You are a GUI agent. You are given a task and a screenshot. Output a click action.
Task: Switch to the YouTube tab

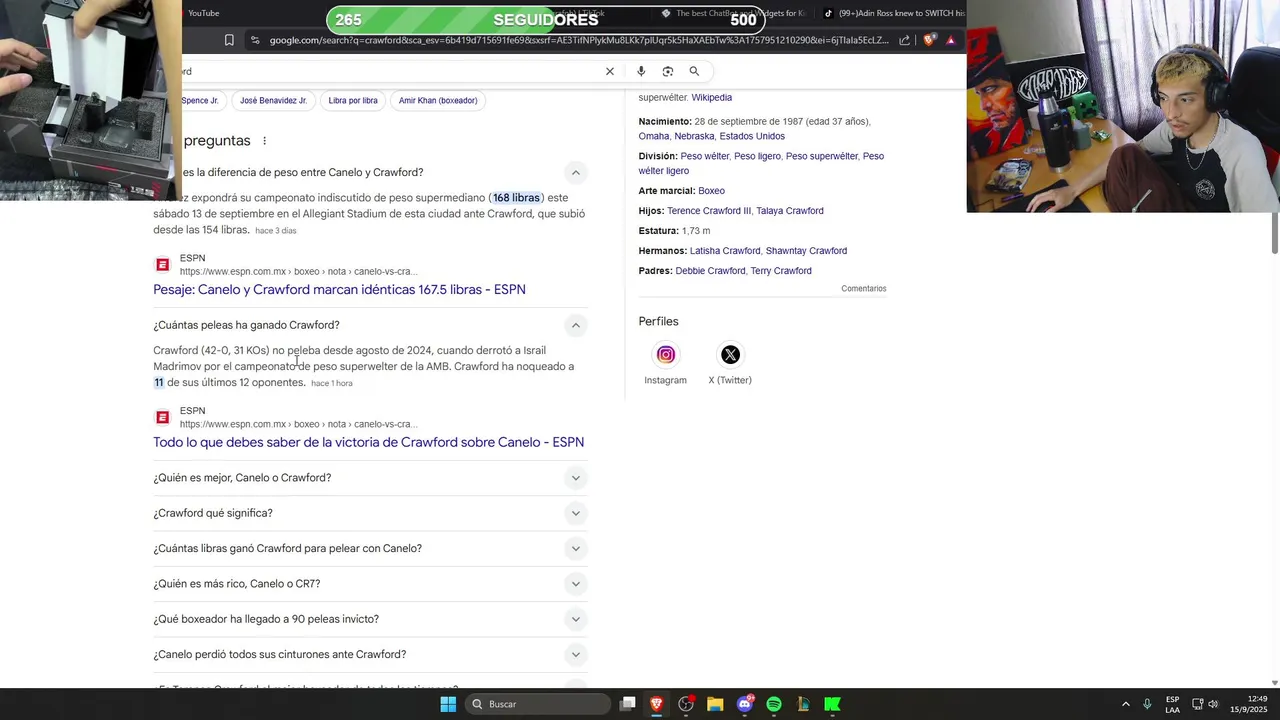pos(203,13)
